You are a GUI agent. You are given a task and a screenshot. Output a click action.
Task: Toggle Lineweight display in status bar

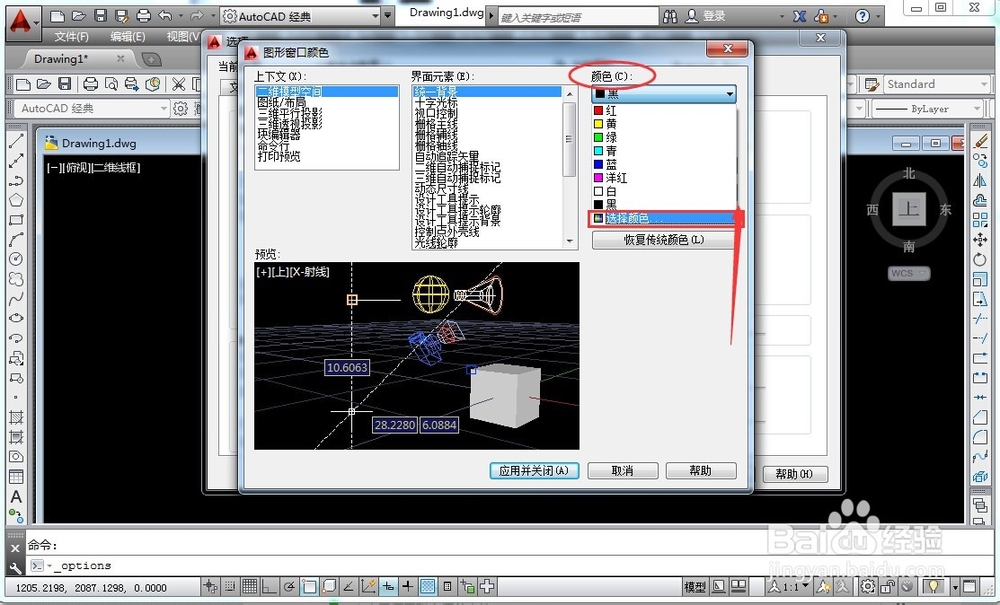tap(408, 587)
